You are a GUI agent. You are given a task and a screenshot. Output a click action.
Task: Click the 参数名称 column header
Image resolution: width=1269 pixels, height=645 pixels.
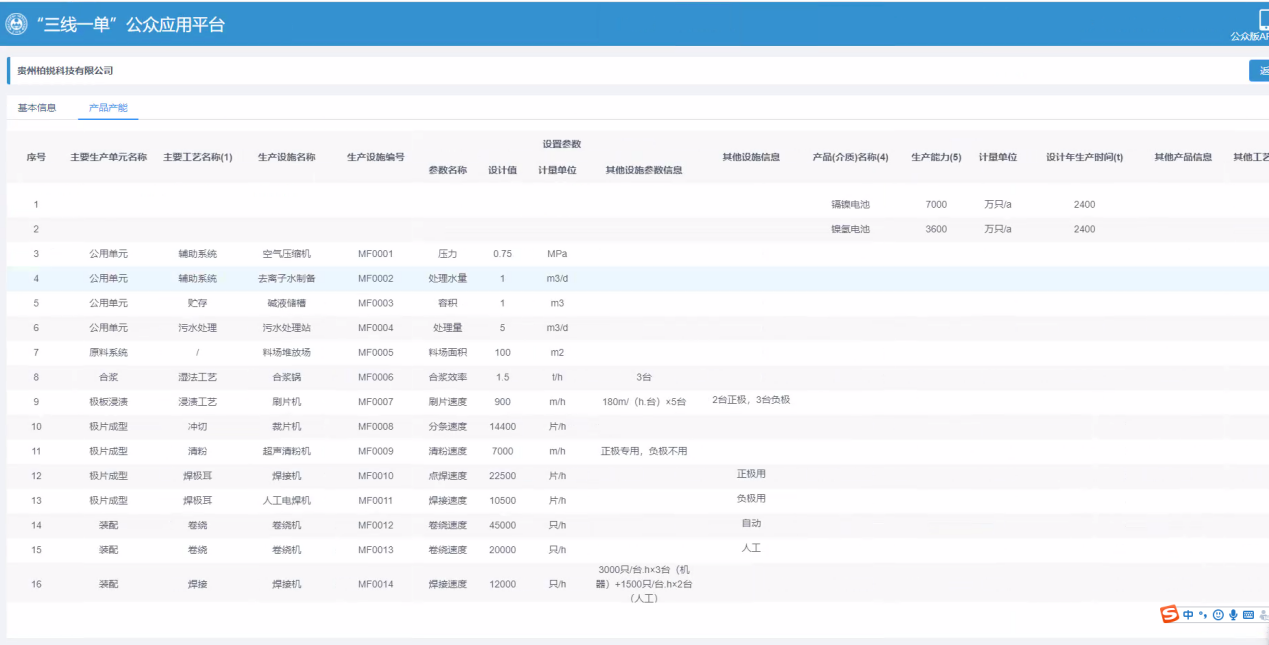(x=448, y=170)
